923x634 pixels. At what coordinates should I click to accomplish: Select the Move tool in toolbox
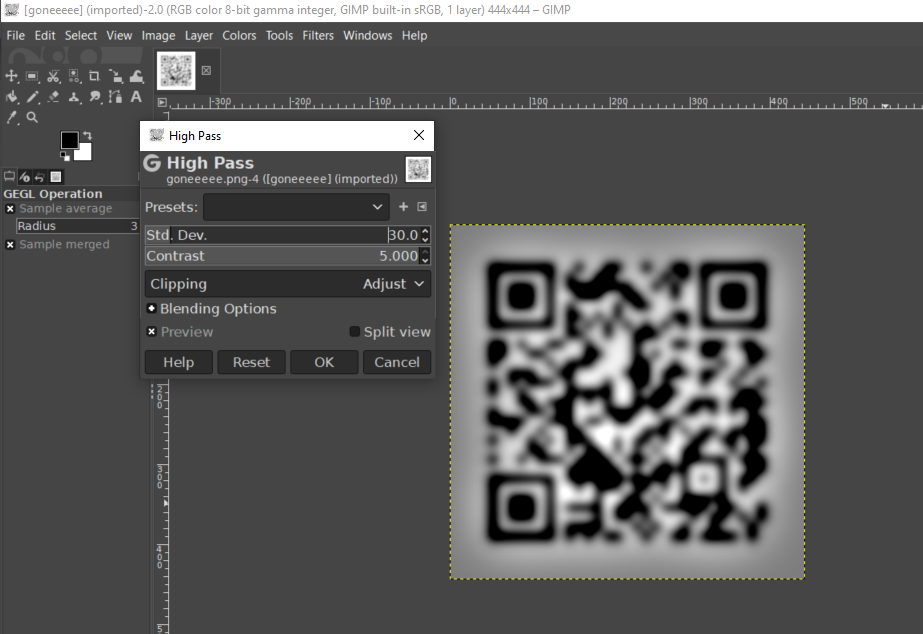point(12,76)
